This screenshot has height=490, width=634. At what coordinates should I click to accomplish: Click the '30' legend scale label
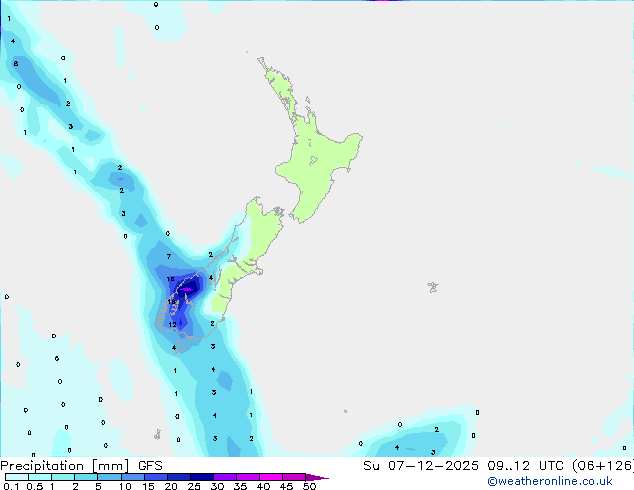(x=217, y=486)
